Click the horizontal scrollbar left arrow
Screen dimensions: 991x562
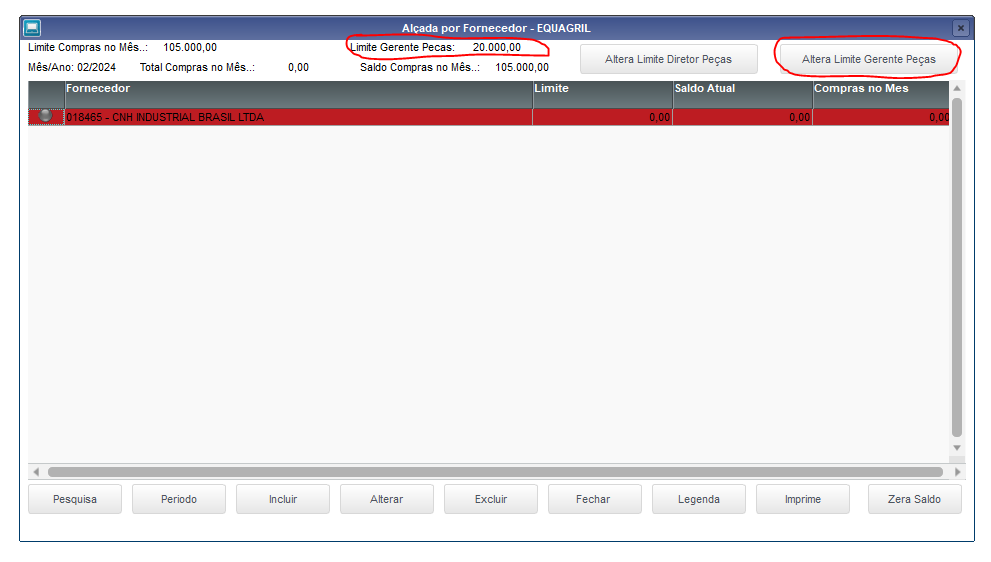[x=35, y=472]
